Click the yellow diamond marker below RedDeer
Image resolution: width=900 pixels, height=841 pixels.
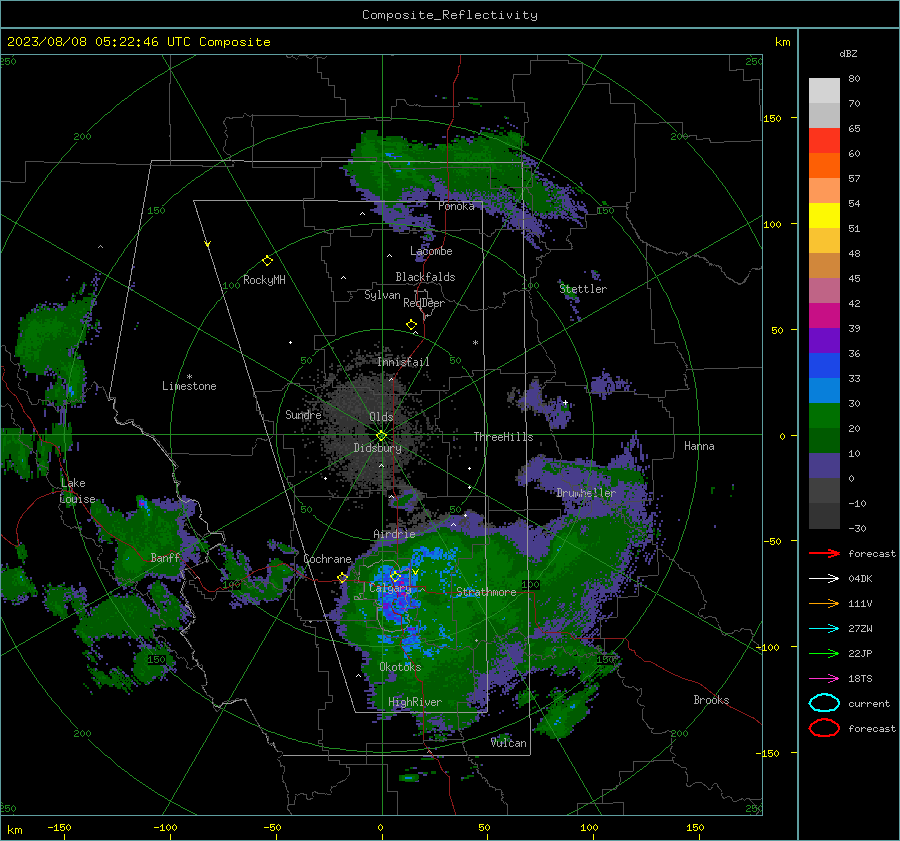click(x=411, y=325)
